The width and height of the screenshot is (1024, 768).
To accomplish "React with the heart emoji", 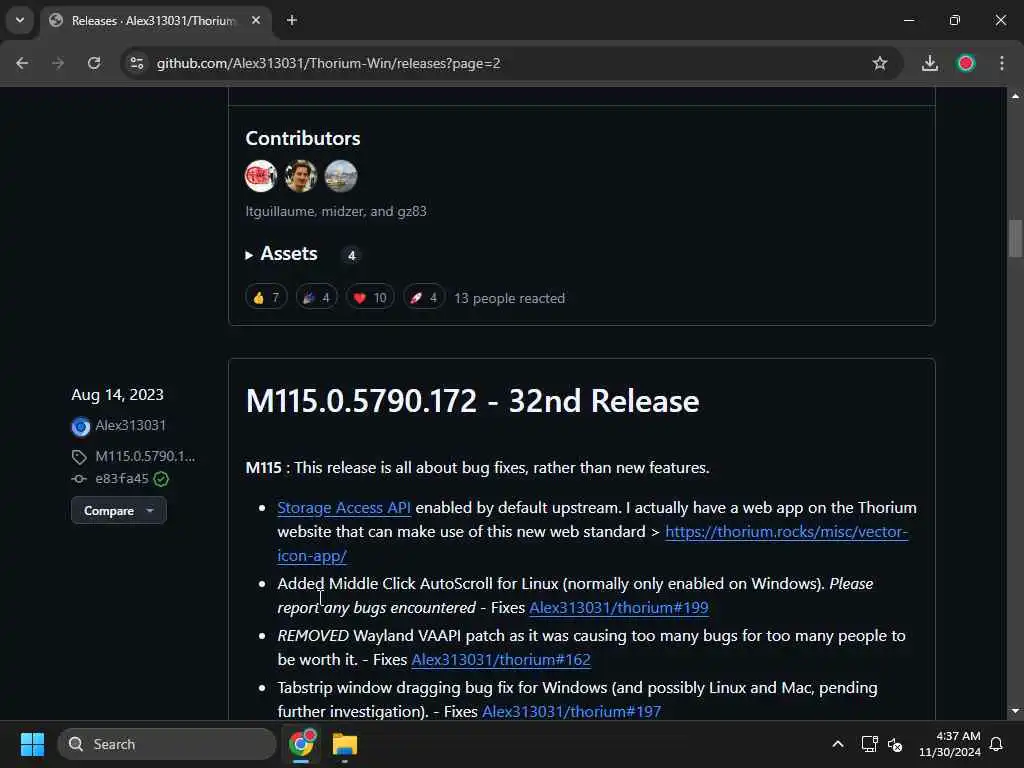I will 370,298.
